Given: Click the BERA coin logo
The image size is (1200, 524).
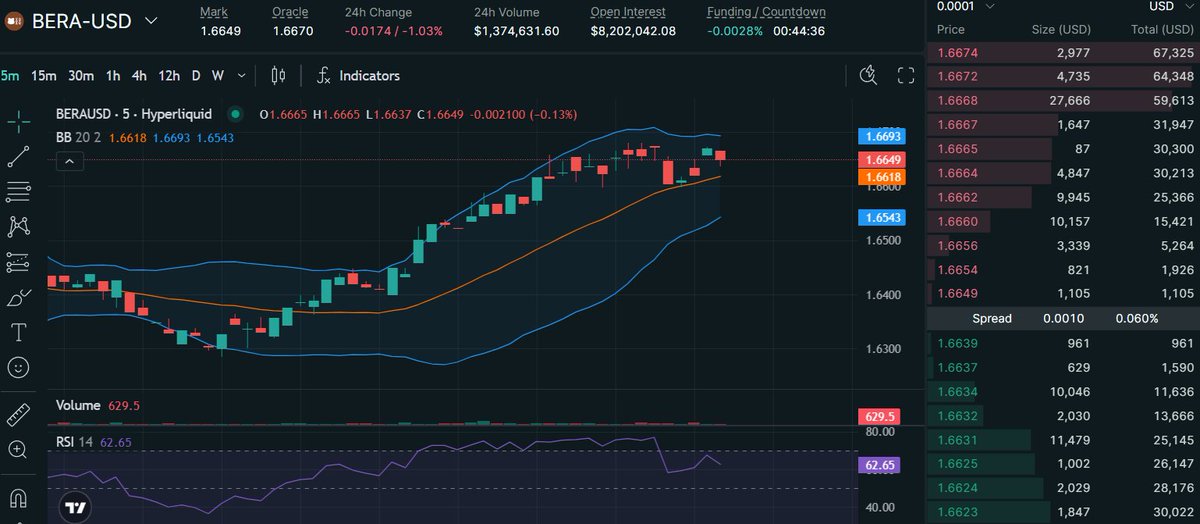Looking at the screenshot, I should coord(16,21).
